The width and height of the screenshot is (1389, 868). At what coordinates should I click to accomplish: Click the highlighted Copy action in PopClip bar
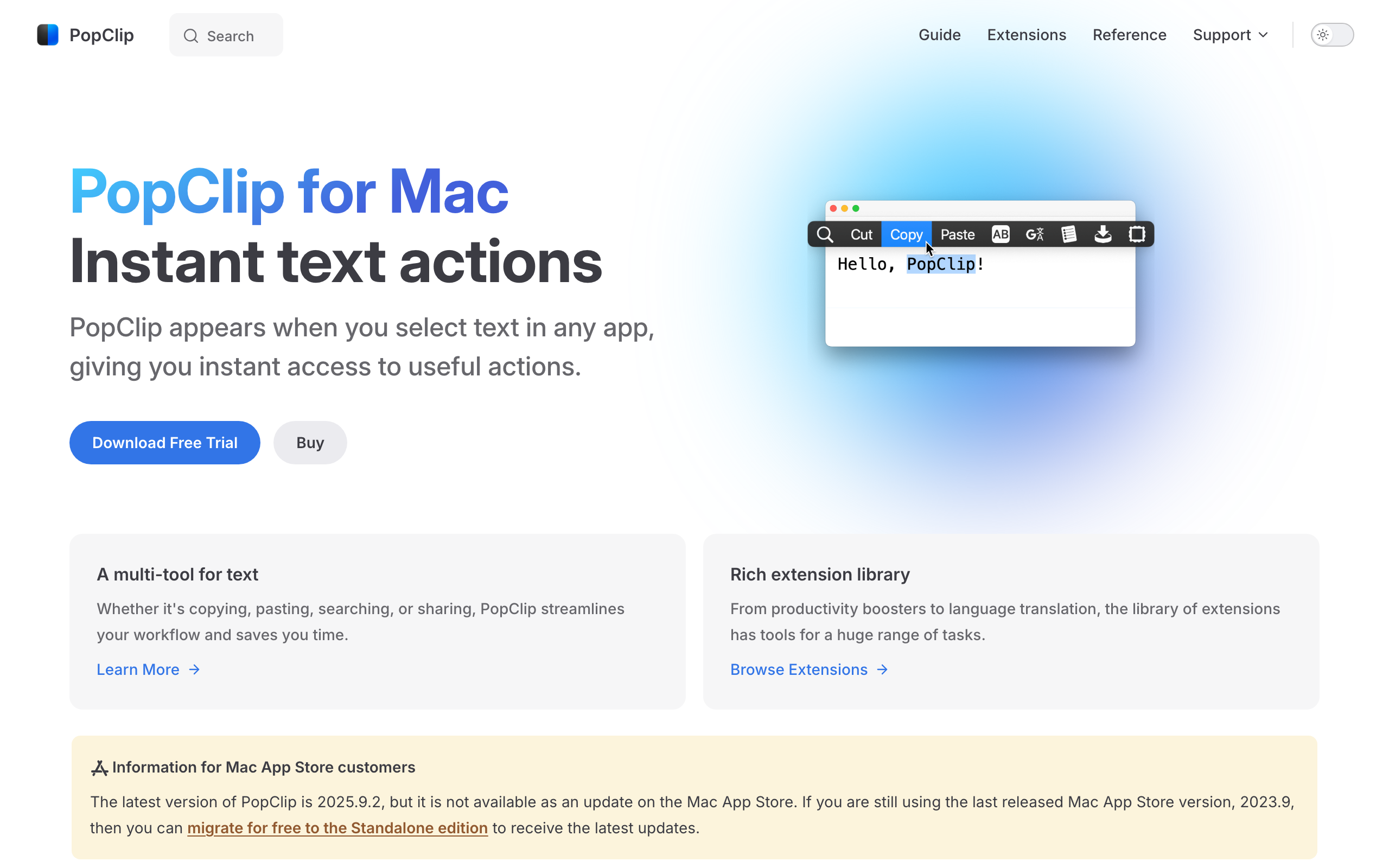[906, 234]
